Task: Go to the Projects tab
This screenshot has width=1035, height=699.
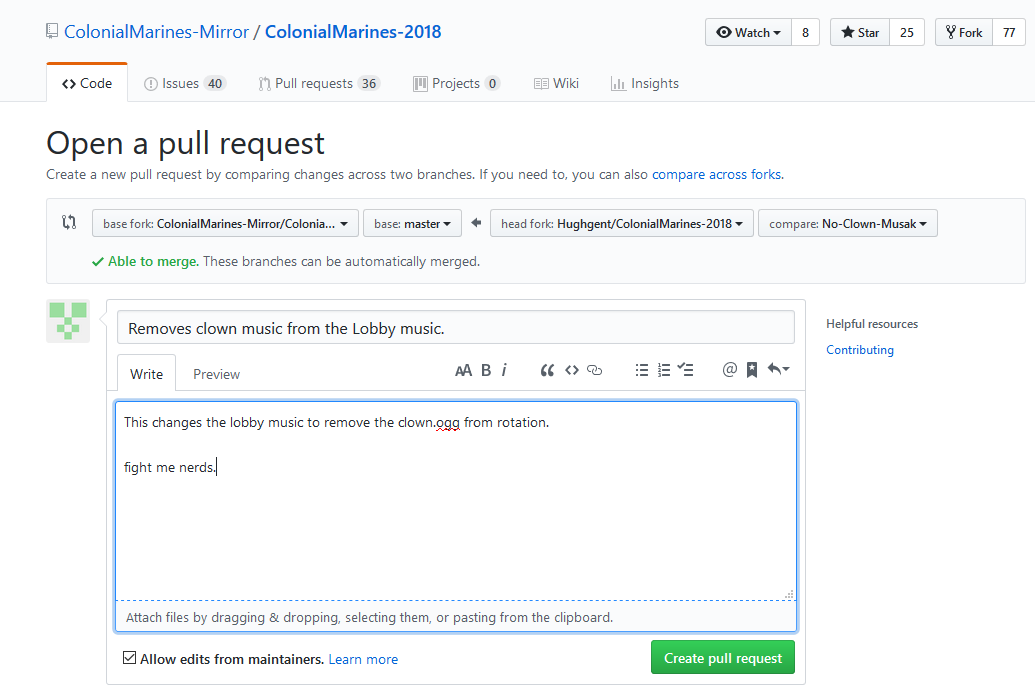Action: coord(456,84)
